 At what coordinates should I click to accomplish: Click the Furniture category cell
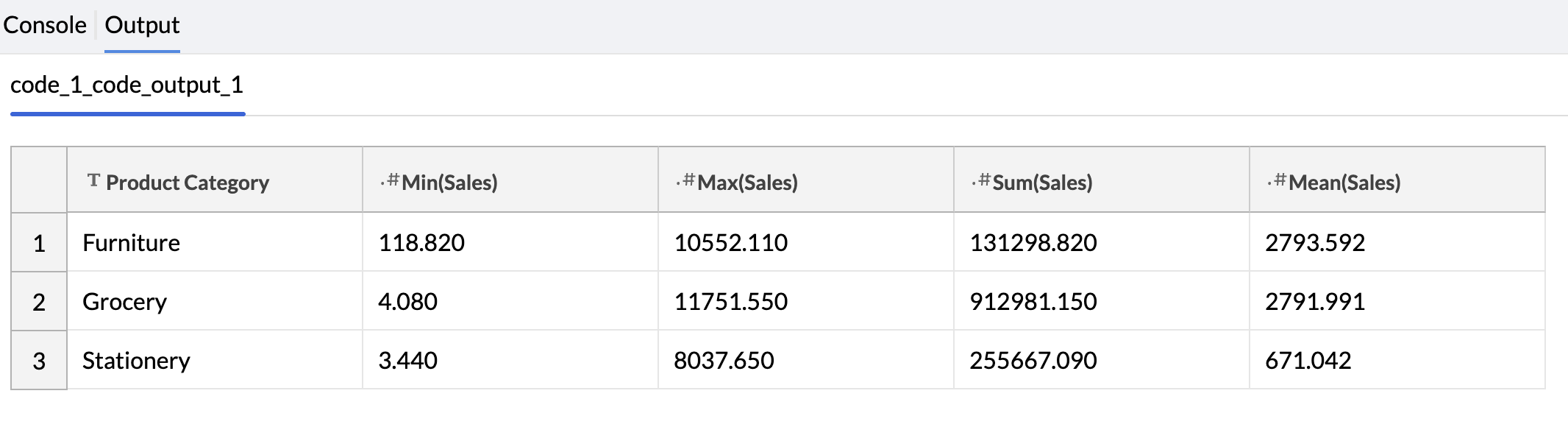[x=132, y=243]
